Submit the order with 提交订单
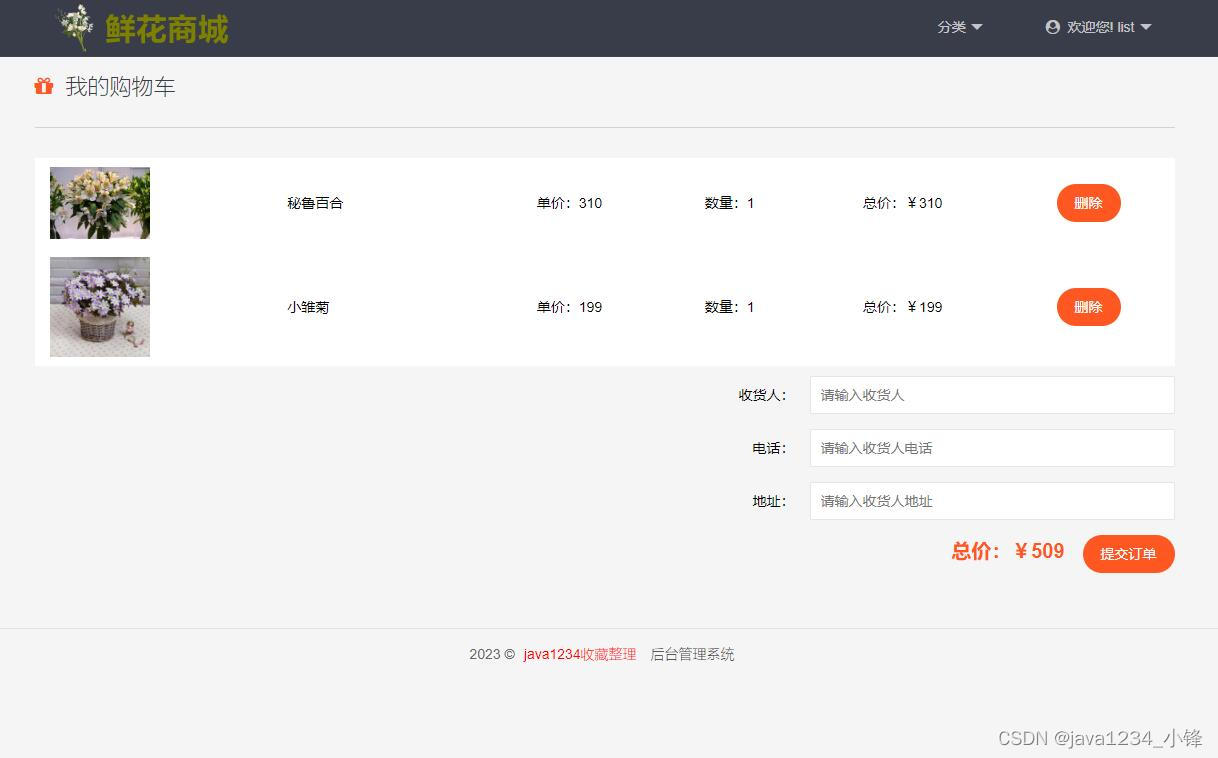The width and height of the screenshot is (1218, 758). [1128, 554]
